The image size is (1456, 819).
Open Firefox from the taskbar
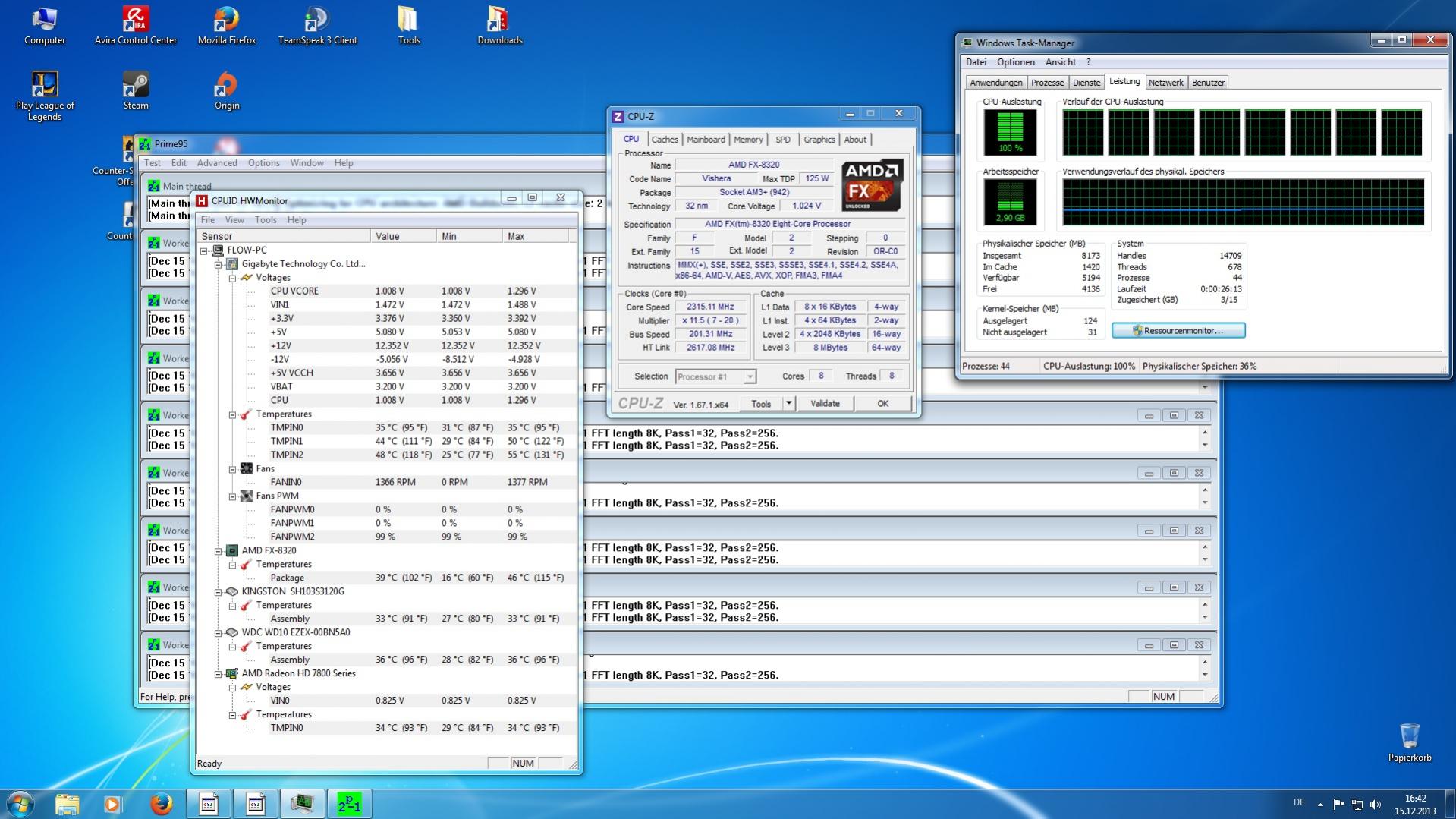(161, 803)
